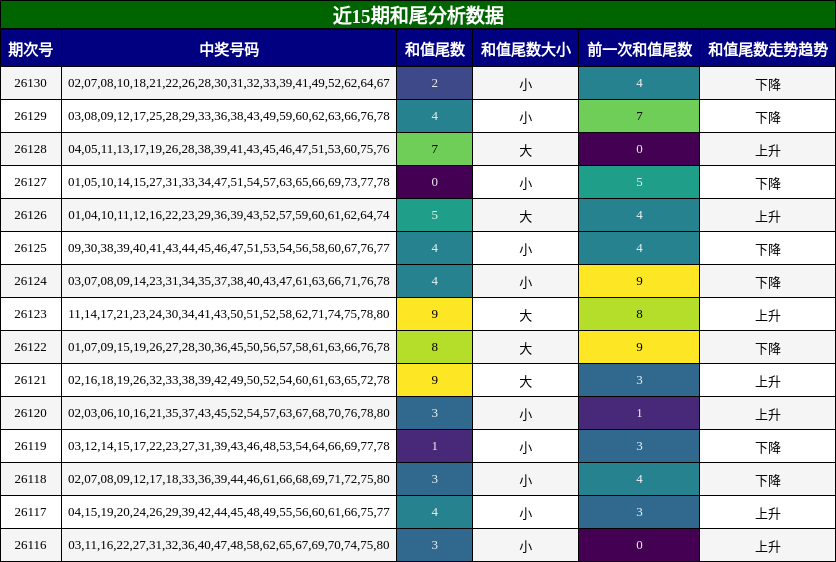Click 小 size cell in row 26116

(x=526, y=545)
